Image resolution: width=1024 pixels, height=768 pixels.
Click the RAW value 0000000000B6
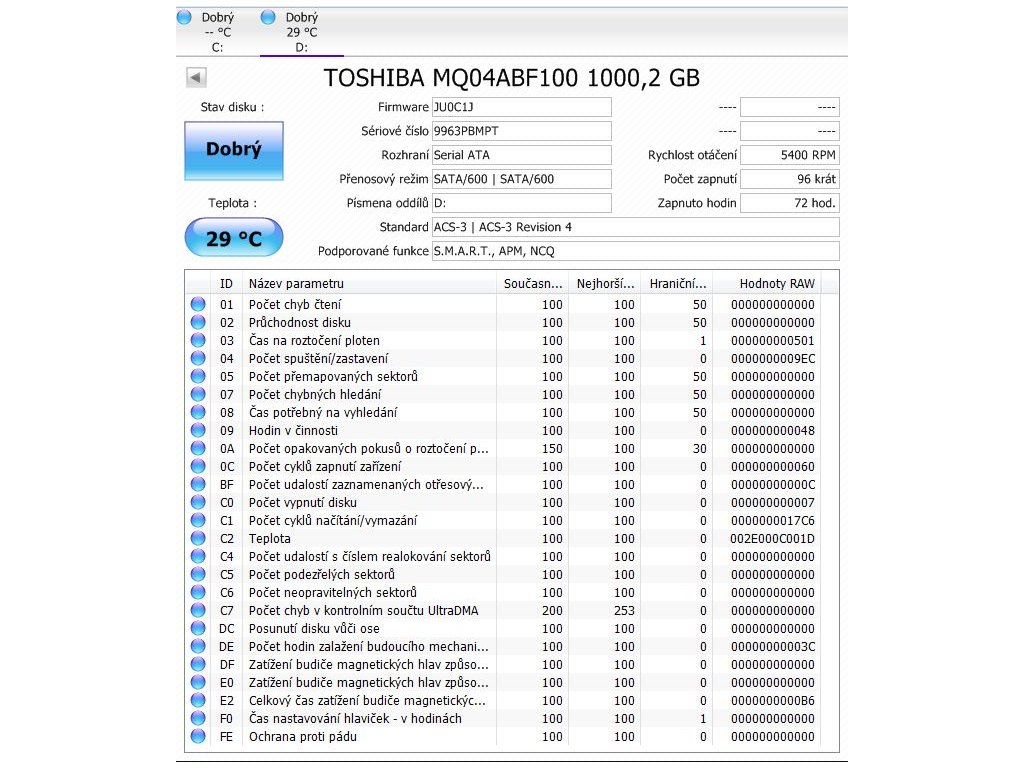point(773,701)
